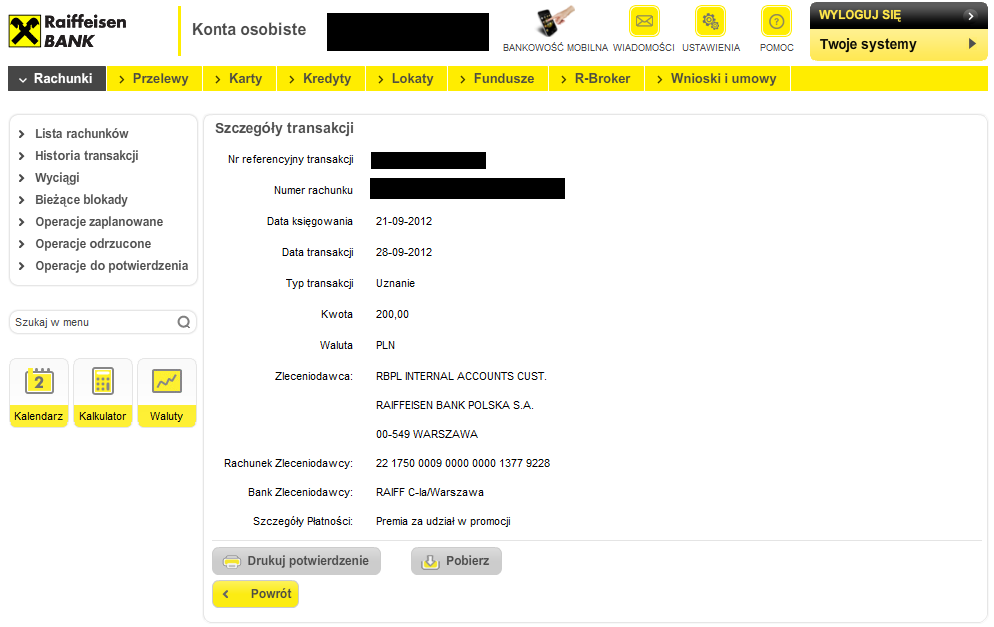Open Operacje odrzucone
This screenshot has width=994, height=627.
93,243
